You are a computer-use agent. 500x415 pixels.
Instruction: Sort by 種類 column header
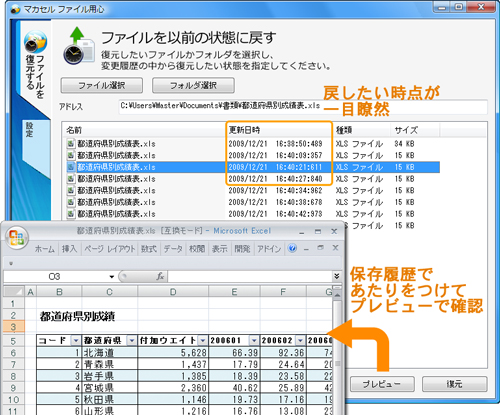(x=362, y=130)
